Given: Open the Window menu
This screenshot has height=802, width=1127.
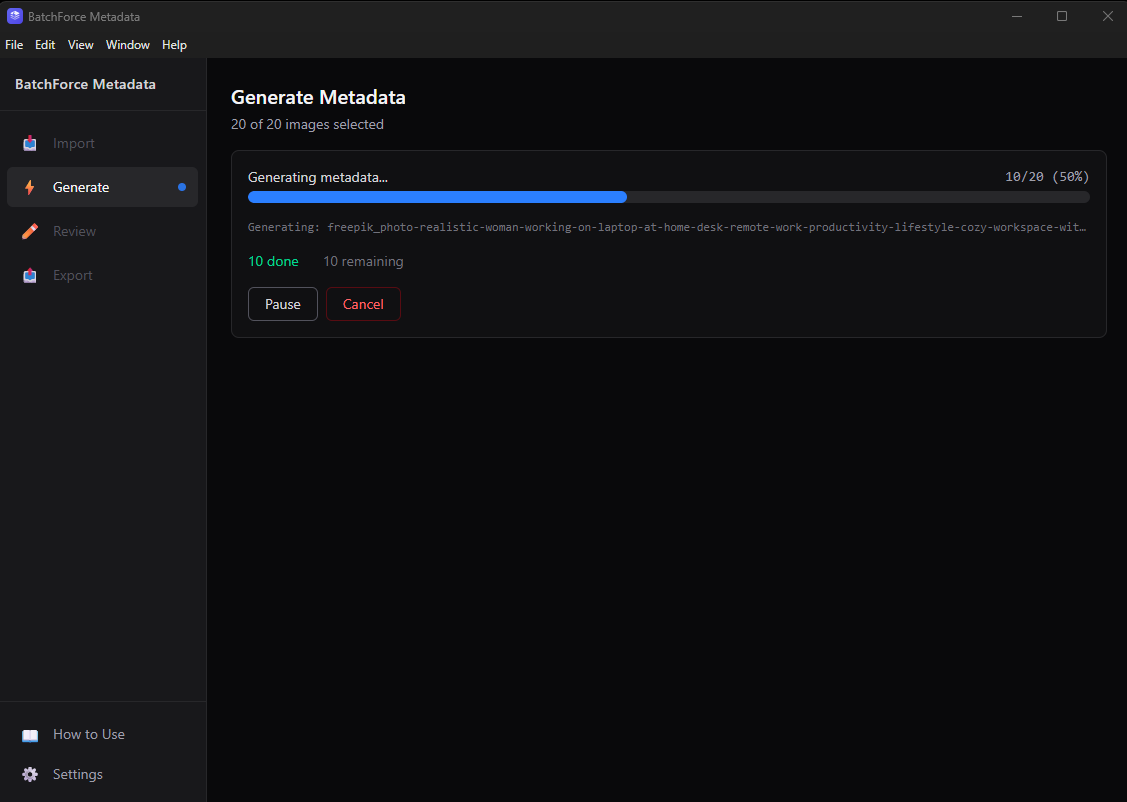Looking at the screenshot, I should pos(127,44).
